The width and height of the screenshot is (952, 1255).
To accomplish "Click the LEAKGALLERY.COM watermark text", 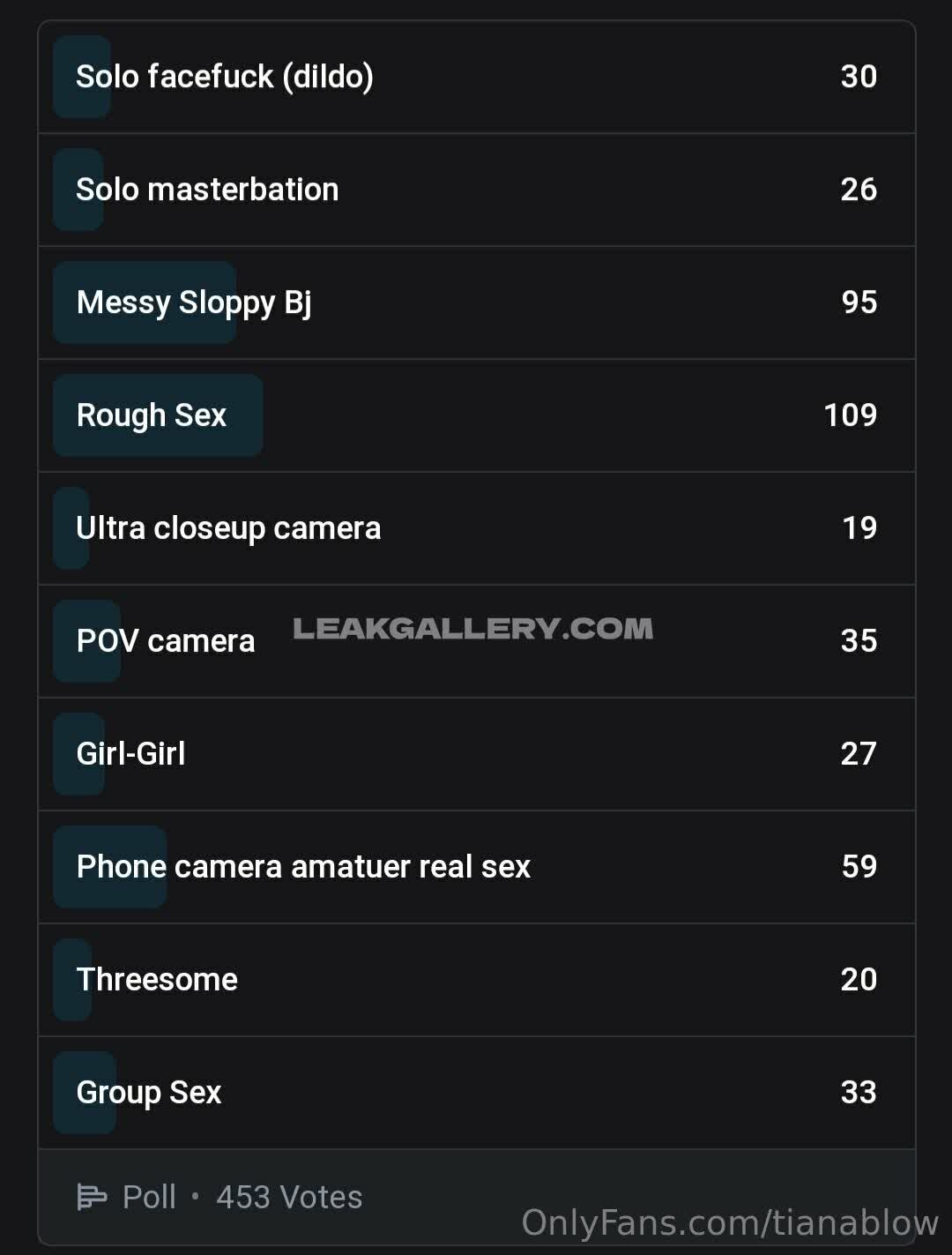I will tap(472, 629).
